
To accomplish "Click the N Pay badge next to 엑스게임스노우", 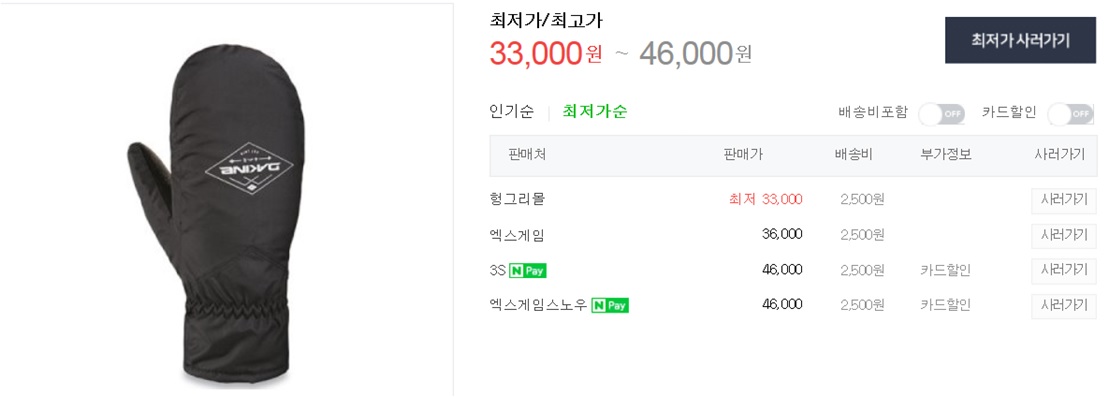I will [610, 306].
